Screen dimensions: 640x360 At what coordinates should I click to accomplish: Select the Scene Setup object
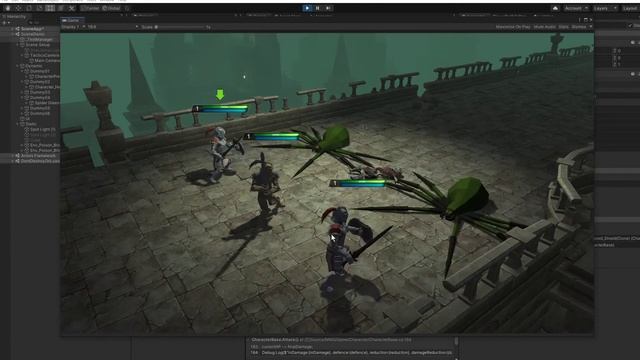pyautogui.click(x=38, y=45)
